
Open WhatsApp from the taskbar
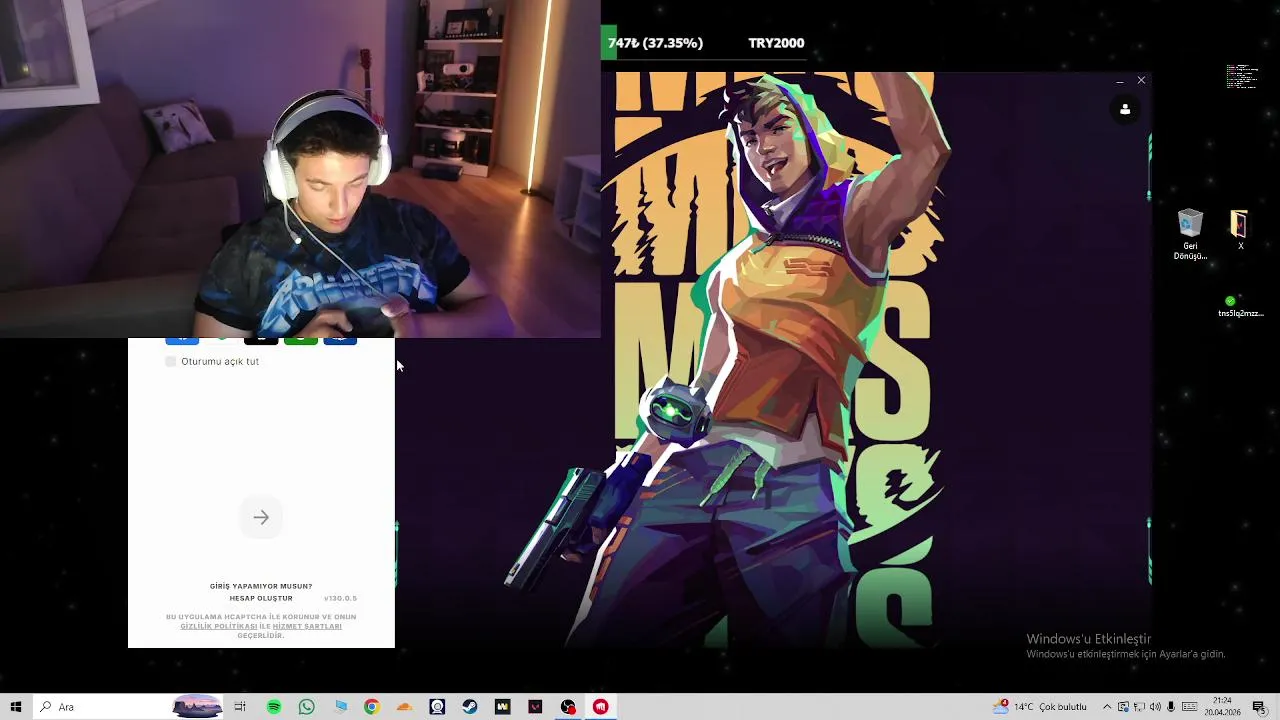coord(306,707)
